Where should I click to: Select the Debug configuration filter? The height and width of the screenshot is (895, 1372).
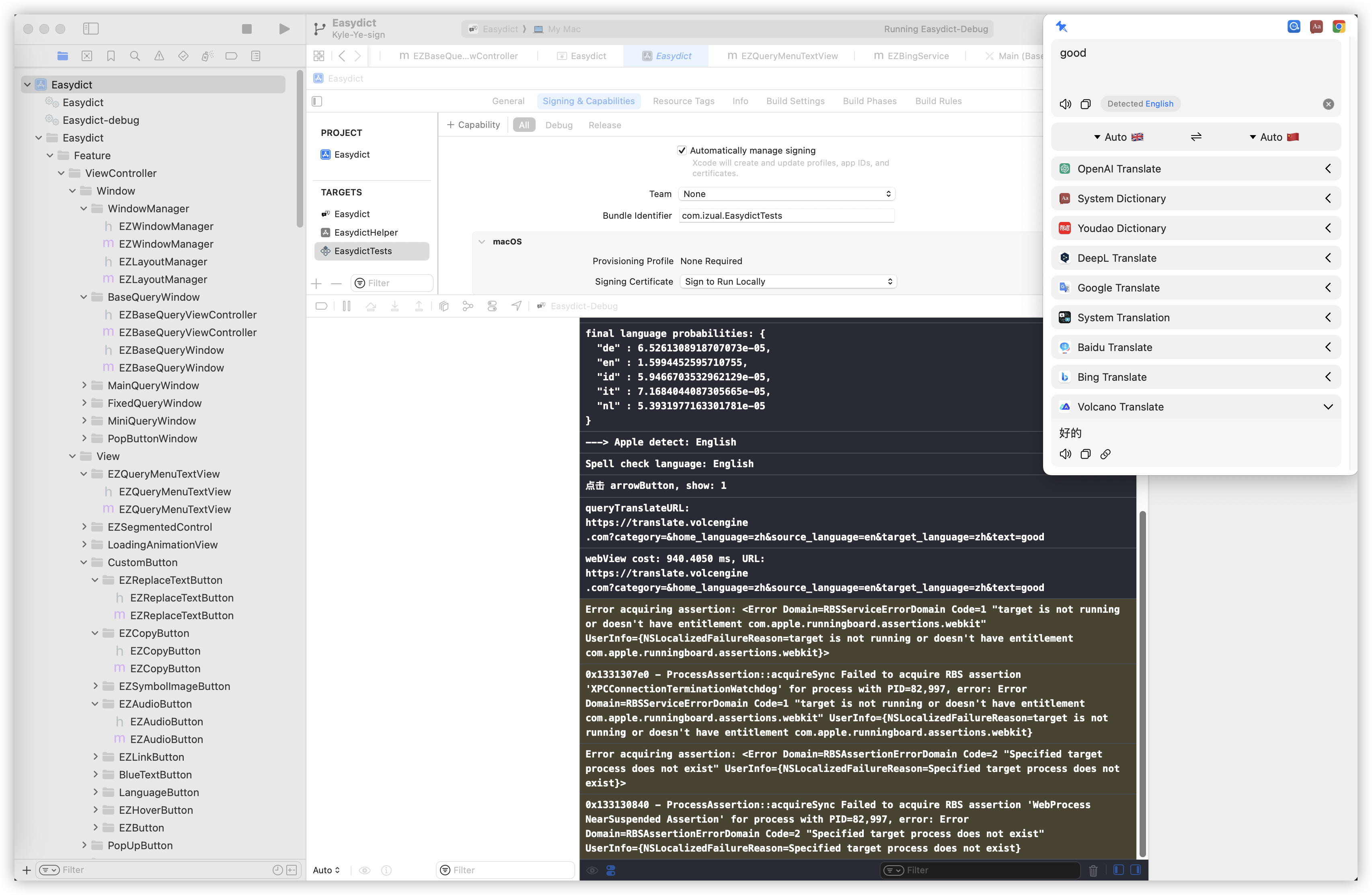[559, 125]
